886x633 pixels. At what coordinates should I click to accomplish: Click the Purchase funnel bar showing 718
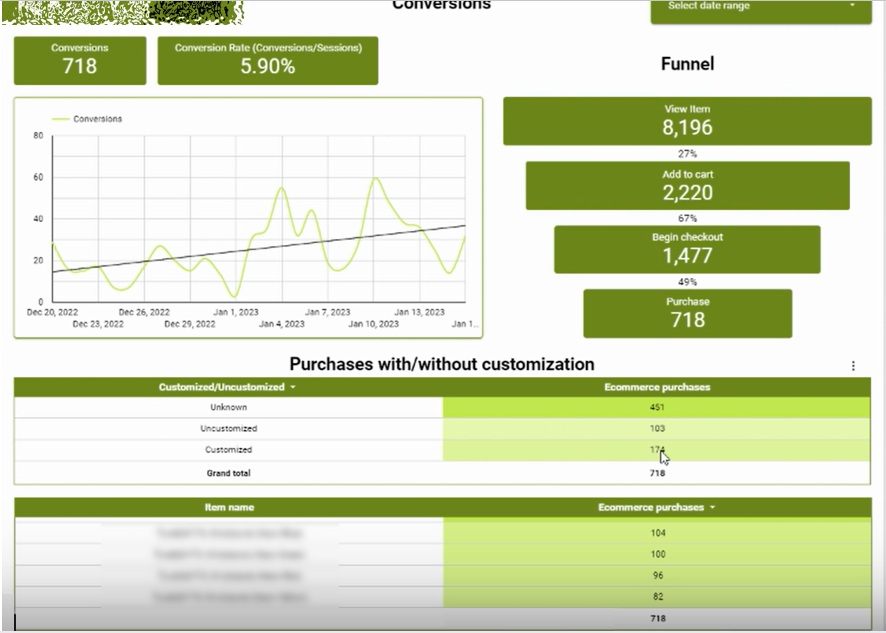[687, 313]
